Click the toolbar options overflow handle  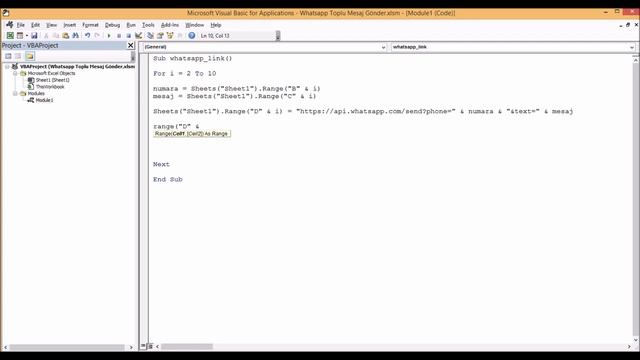pyautogui.click(x=278, y=36)
